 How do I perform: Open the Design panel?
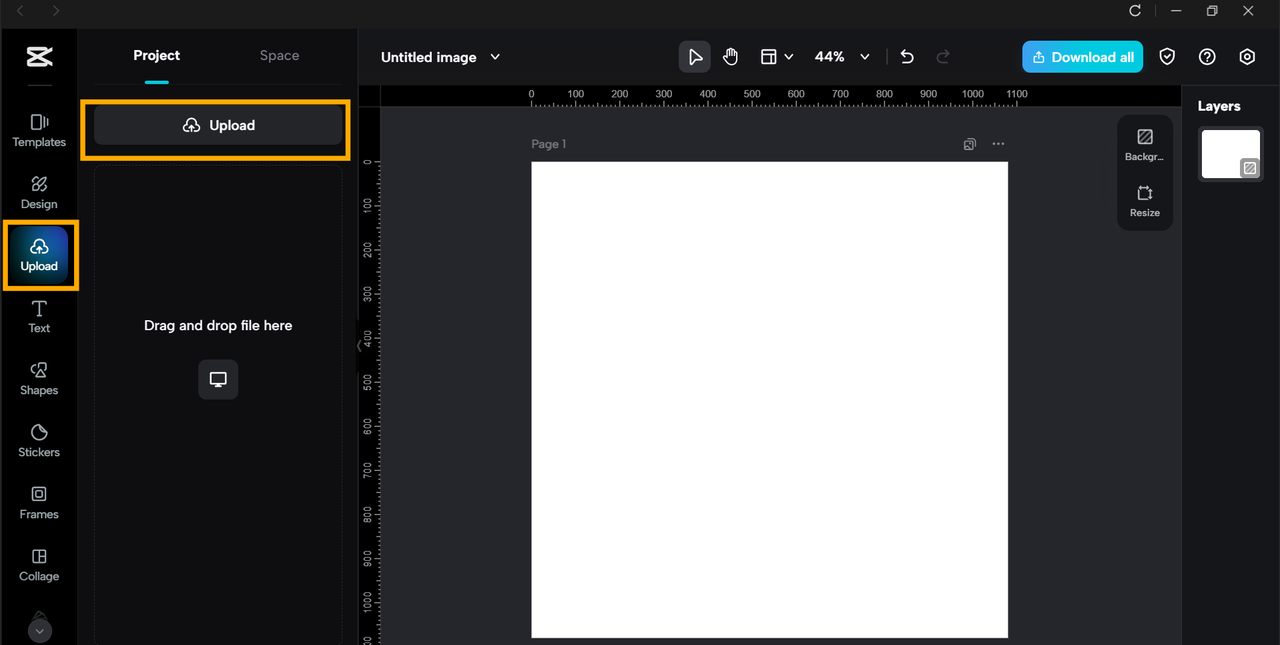click(39, 192)
